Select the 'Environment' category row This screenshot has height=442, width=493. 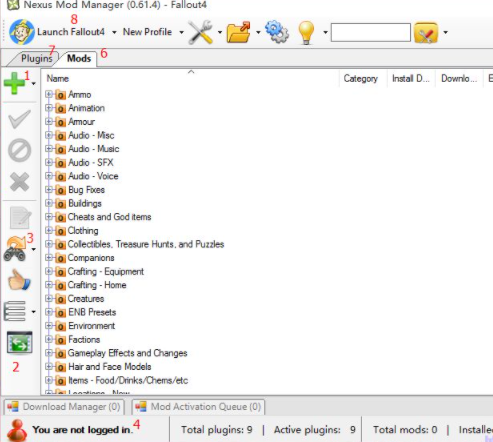pyautogui.click(x=92, y=326)
